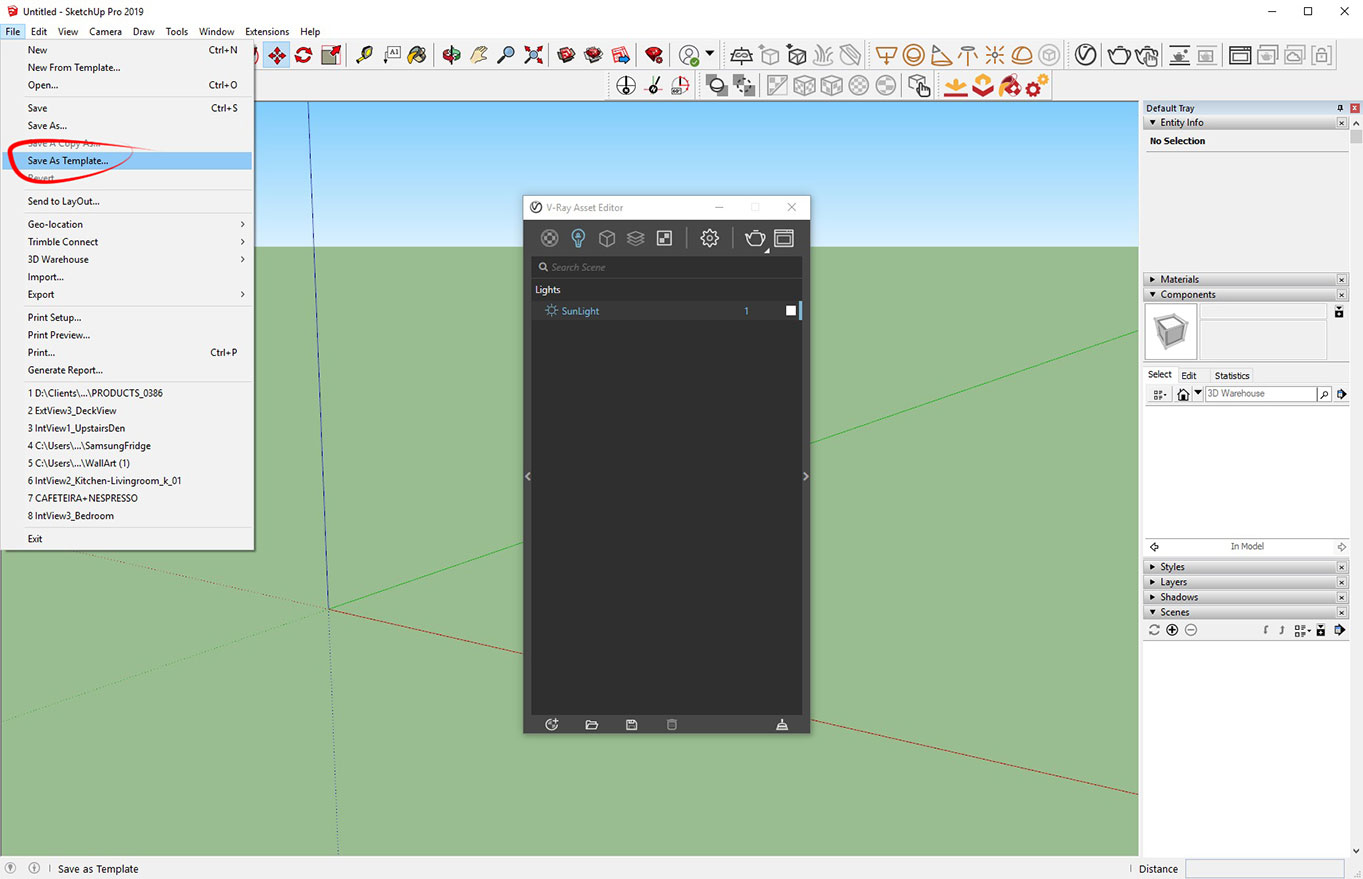Click the 3D Warehouse search field
The width and height of the screenshot is (1363, 879).
click(1260, 394)
